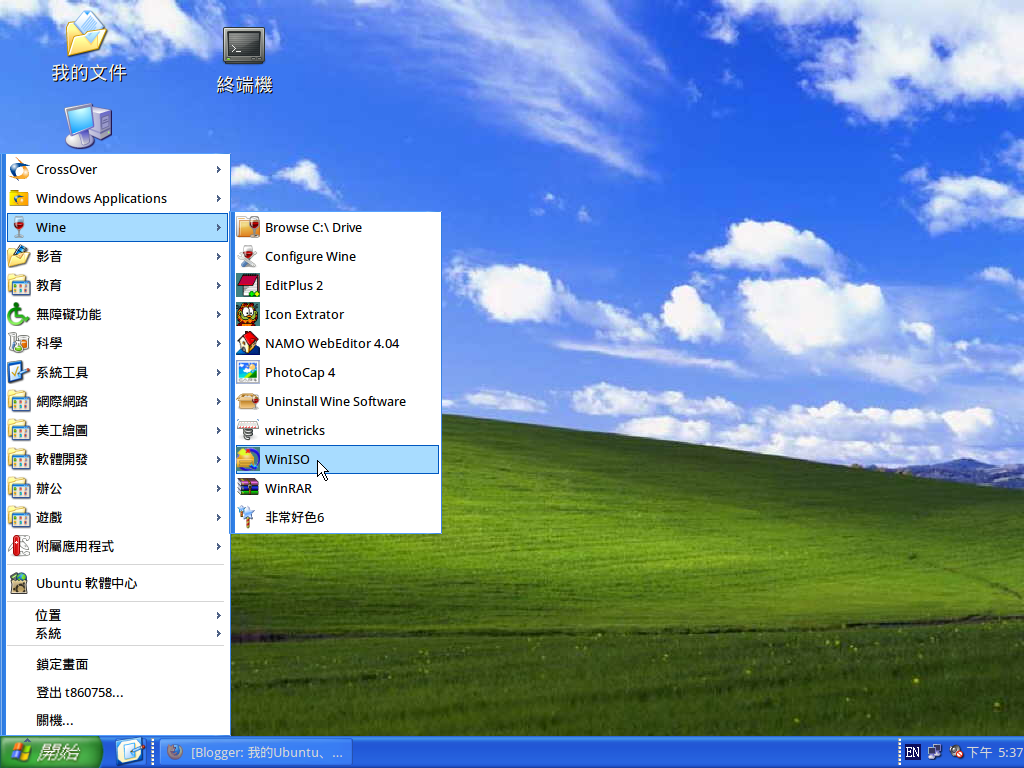
Task: Click the Wine glass icon in the menu
Action: [x=19, y=227]
